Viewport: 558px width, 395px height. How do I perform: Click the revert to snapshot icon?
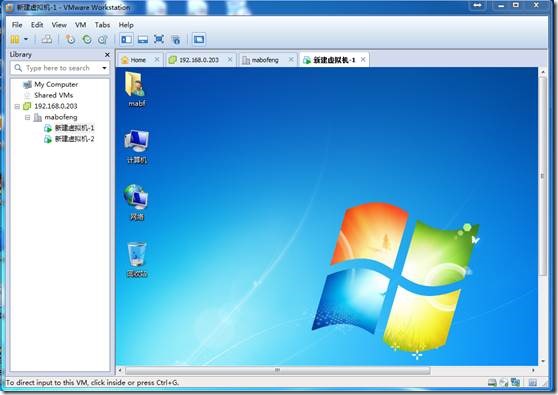click(86, 39)
